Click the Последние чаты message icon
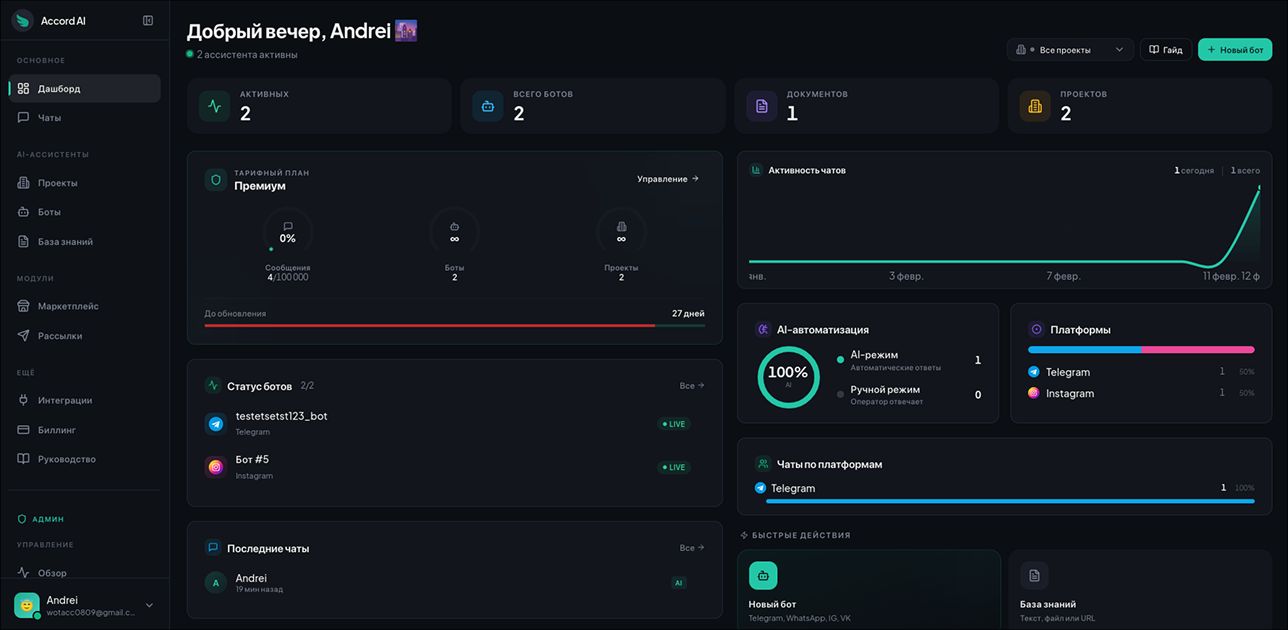This screenshot has width=1288, height=630. [212, 548]
